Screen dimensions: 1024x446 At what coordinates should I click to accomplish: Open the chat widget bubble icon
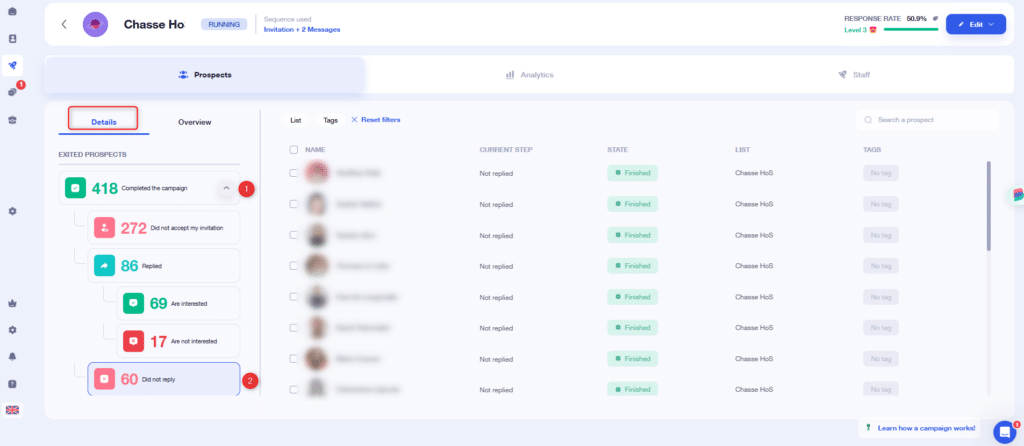coord(1004,432)
